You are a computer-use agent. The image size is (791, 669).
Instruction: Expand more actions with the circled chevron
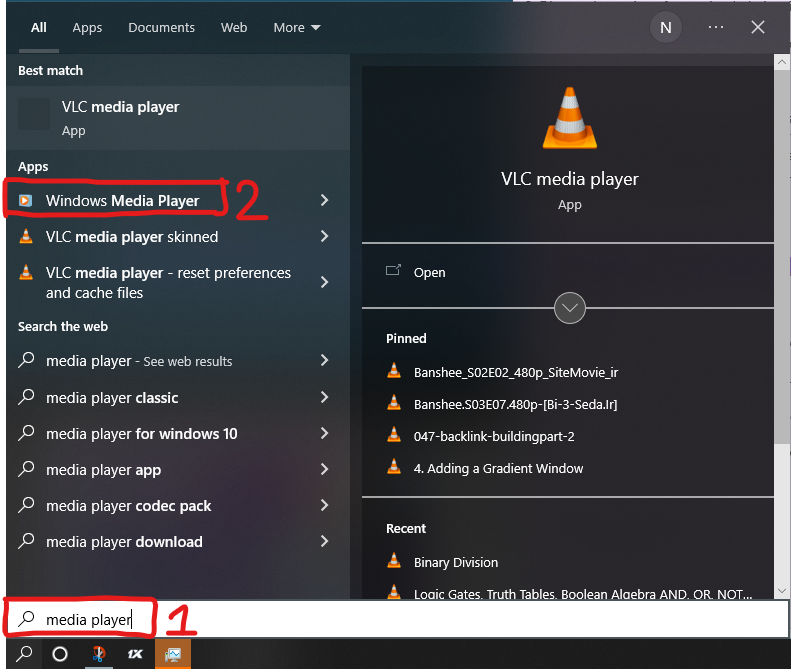pyautogui.click(x=570, y=308)
